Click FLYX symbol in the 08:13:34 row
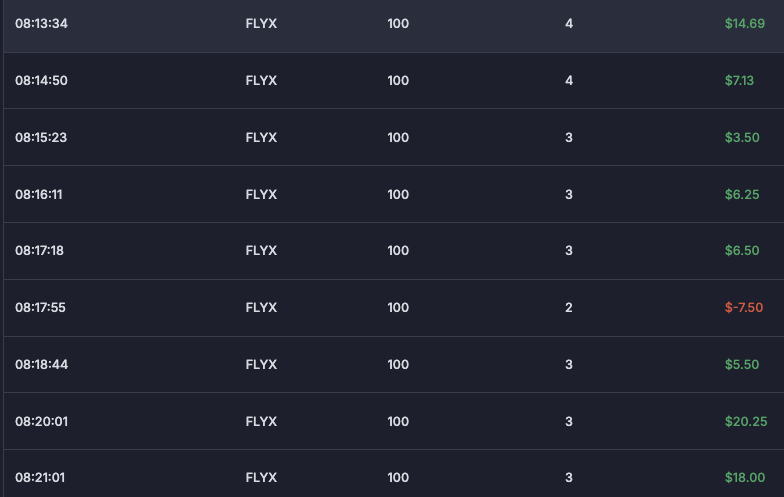 point(261,23)
